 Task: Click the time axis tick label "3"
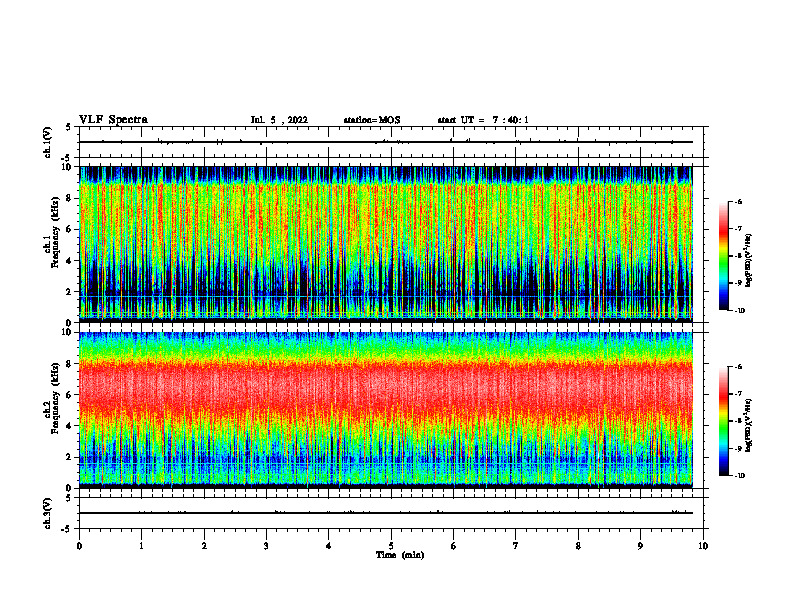[266, 546]
